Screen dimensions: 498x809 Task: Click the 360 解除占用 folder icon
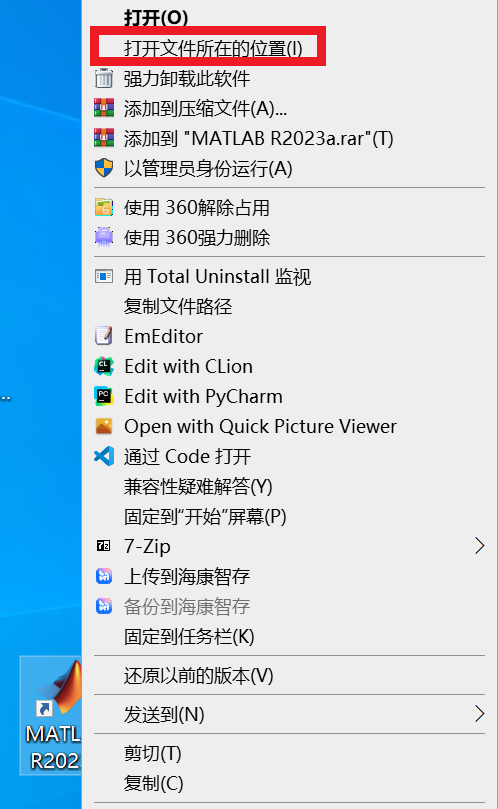(x=104, y=207)
